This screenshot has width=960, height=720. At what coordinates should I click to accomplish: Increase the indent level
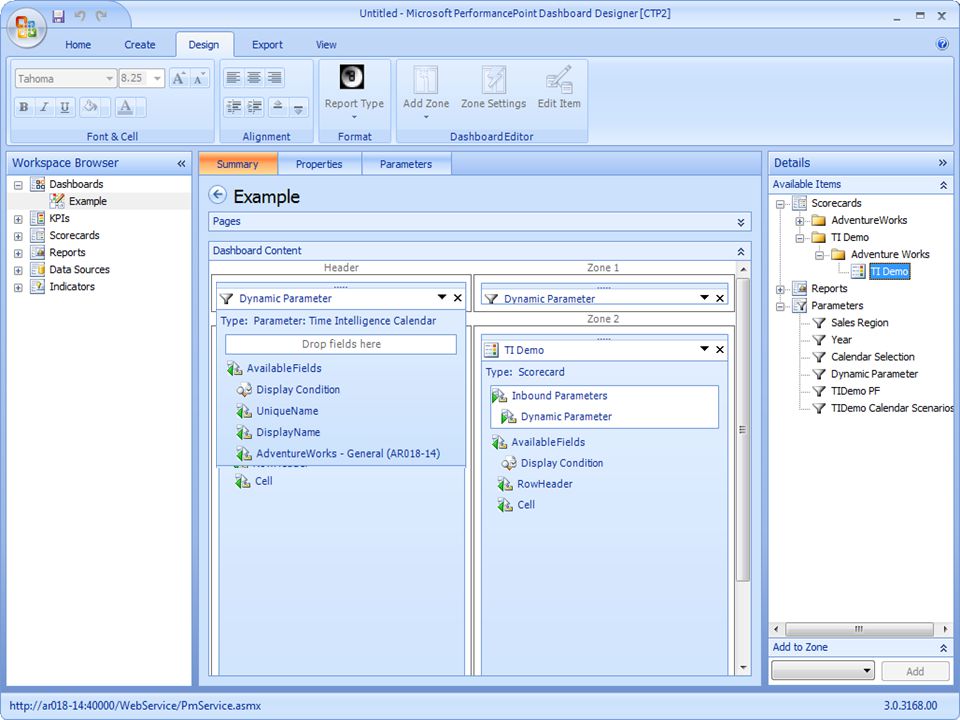[254, 107]
